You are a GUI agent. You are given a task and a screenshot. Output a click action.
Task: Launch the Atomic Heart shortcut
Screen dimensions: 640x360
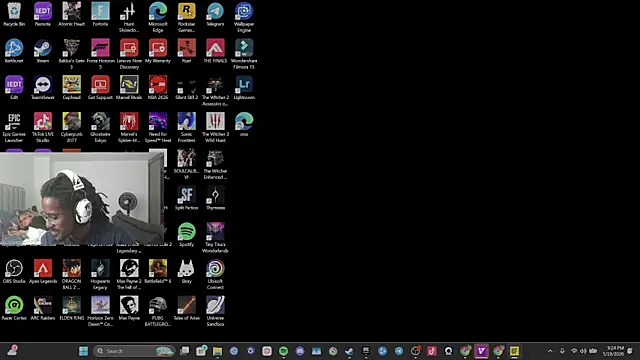pos(71,14)
